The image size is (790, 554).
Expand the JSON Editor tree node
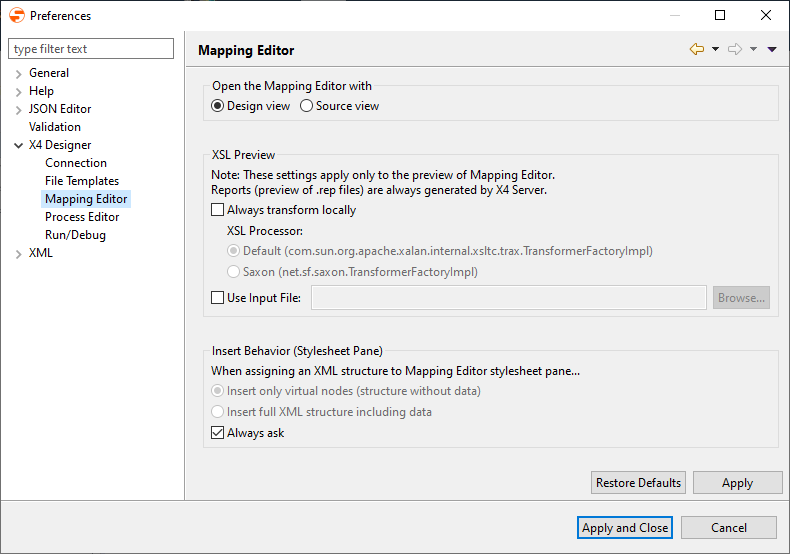click(18, 109)
